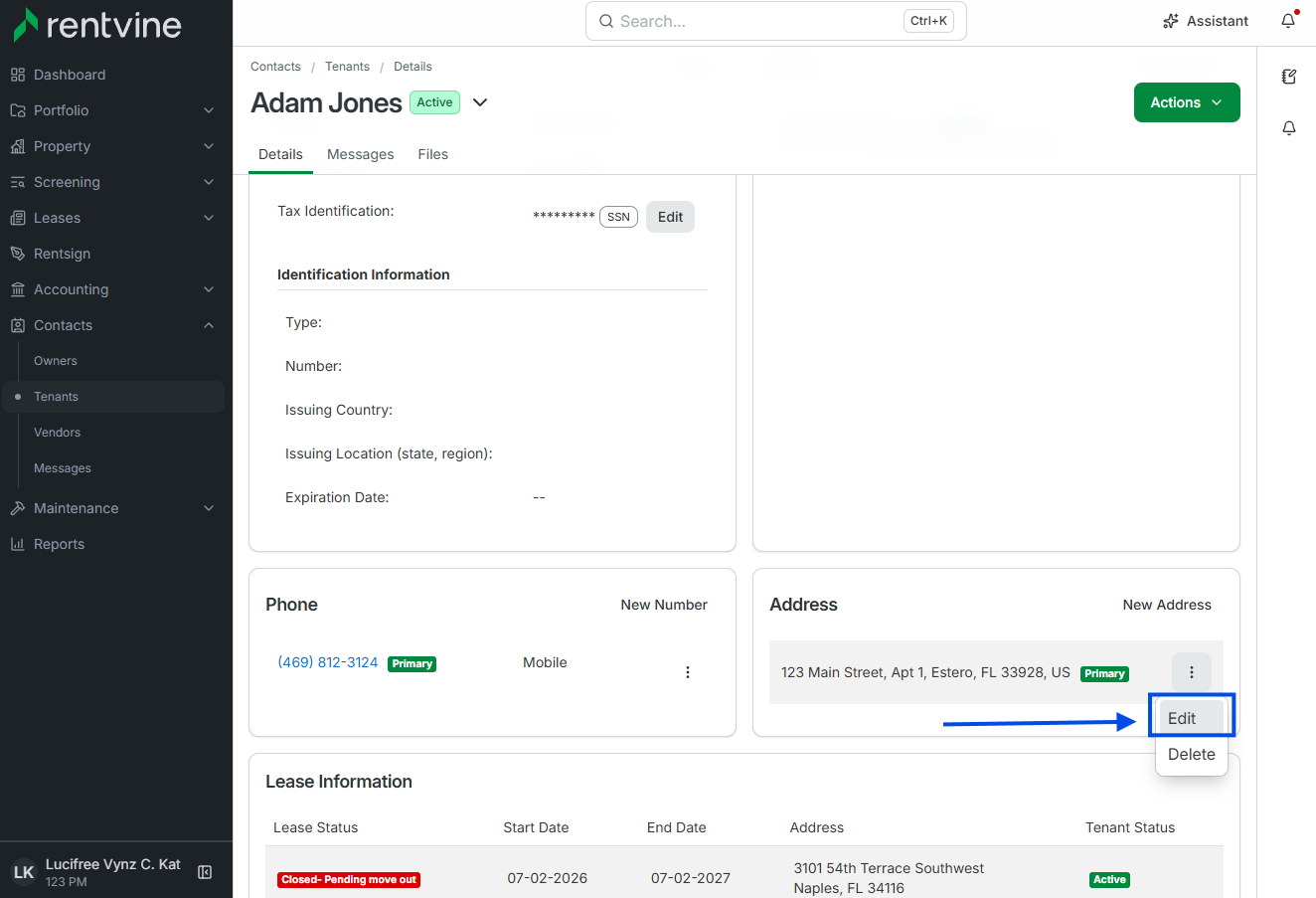
Task: Click the Search field
Action: (776, 21)
